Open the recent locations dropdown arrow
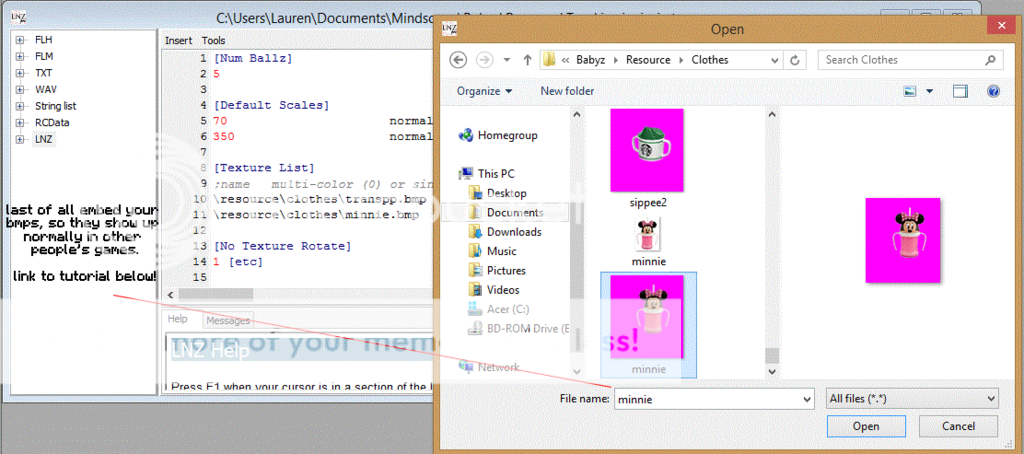The width and height of the screenshot is (1024, 454). point(506,60)
